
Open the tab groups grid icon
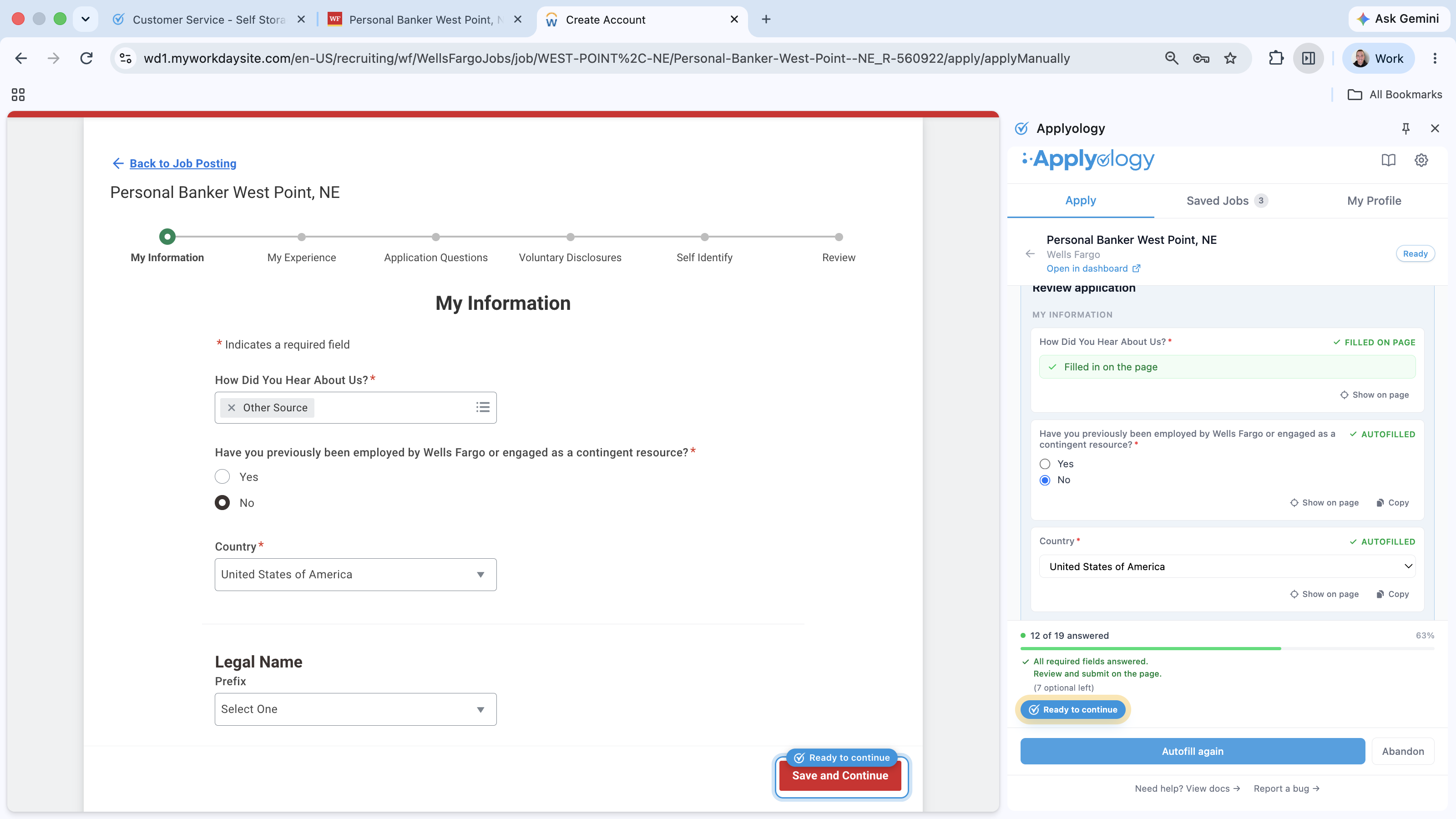[x=18, y=94]
